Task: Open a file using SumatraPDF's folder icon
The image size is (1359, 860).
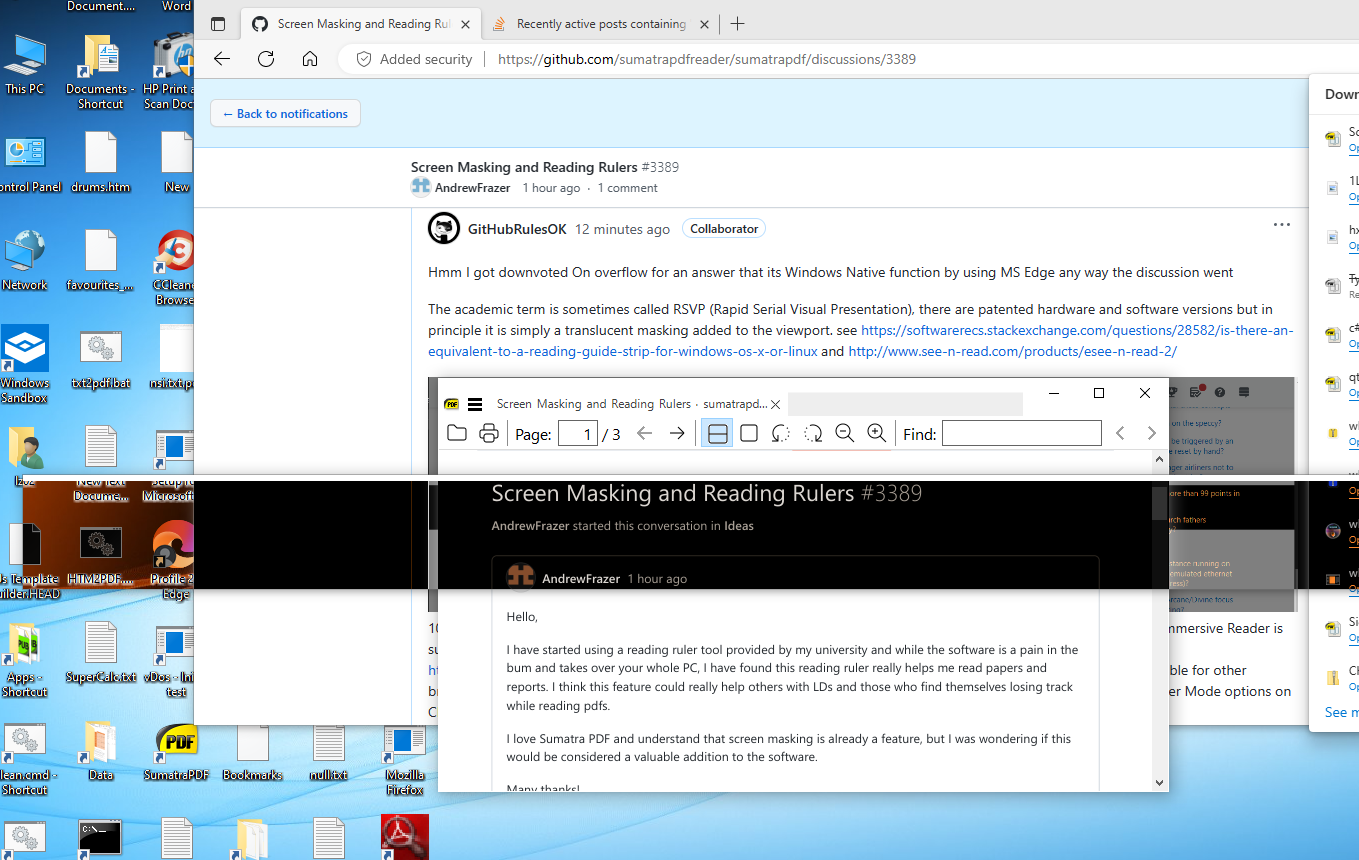Action: click(x=457, y=433)
